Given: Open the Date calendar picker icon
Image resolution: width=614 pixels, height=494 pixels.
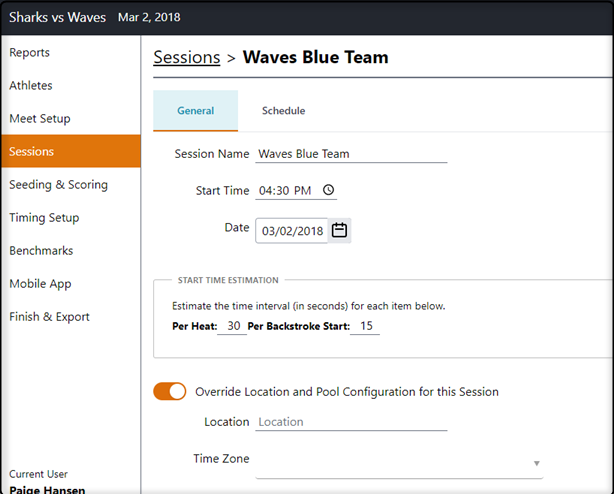Looking at the screenshot, I should coord(339,230).
